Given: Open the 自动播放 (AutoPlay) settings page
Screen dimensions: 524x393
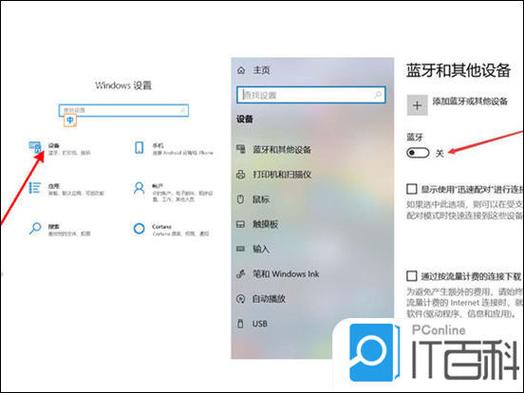Looking at the screenshot, I should point(261,298).
